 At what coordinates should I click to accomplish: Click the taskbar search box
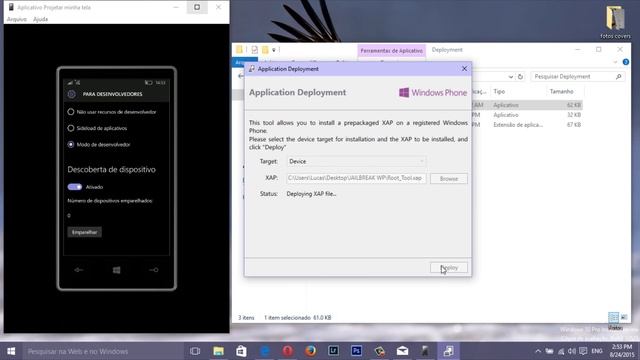[102, 351]
